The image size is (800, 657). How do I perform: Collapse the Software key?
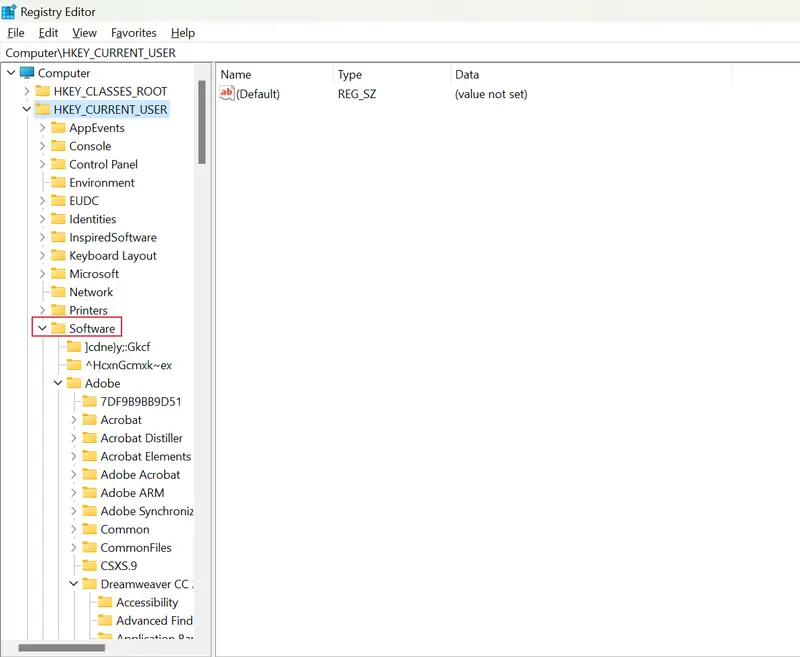(42, 328)
